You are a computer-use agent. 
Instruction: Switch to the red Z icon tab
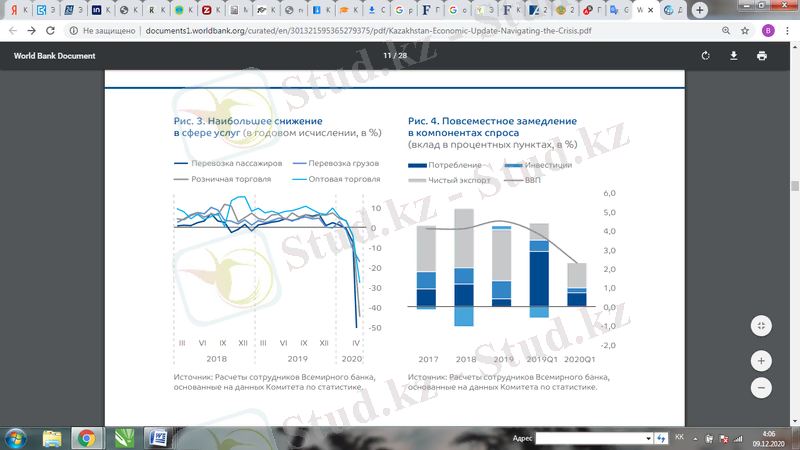coord(211,10)
